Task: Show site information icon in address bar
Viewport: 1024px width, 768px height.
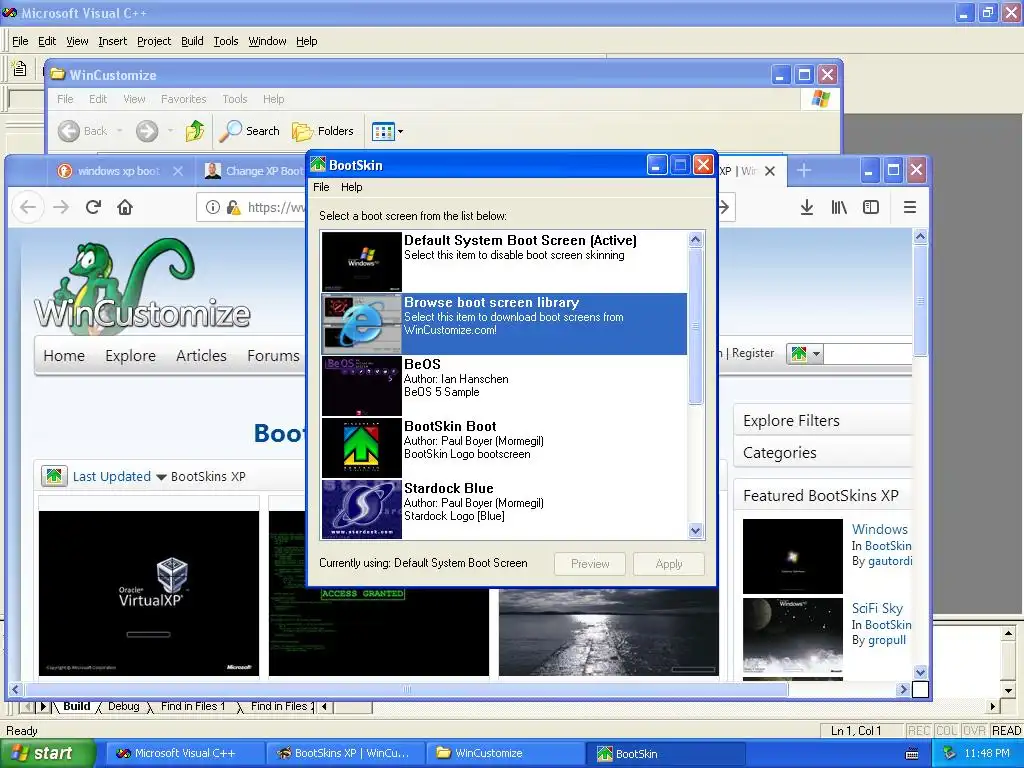Action: [212, 207]
